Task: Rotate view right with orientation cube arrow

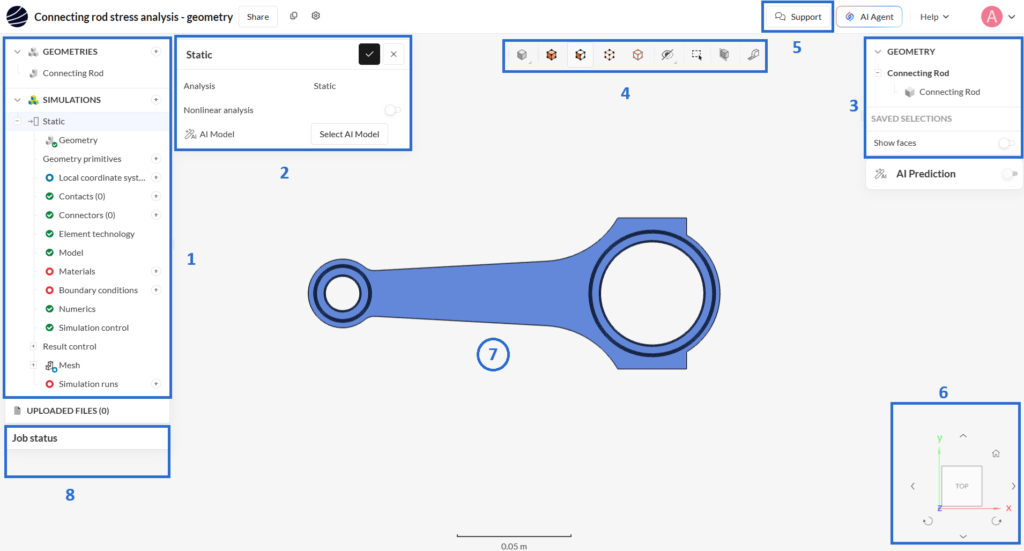Action: click(1013, 486)
